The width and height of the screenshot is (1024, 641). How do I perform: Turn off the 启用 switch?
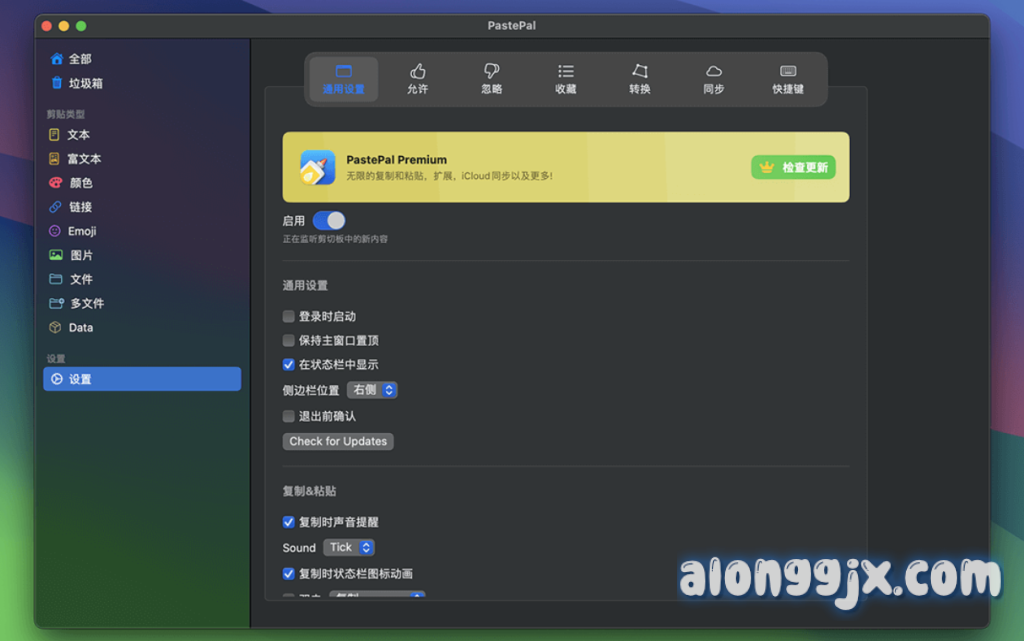pyautogui.click(x=329, y=220)
